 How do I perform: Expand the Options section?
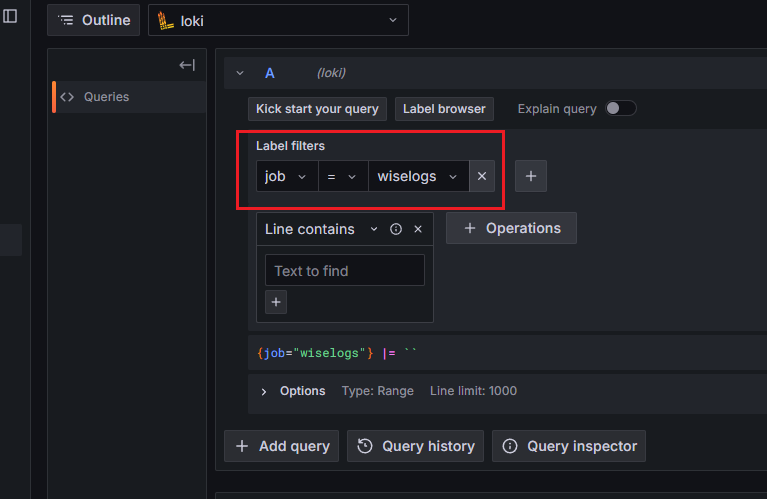(x=264, y=391)
